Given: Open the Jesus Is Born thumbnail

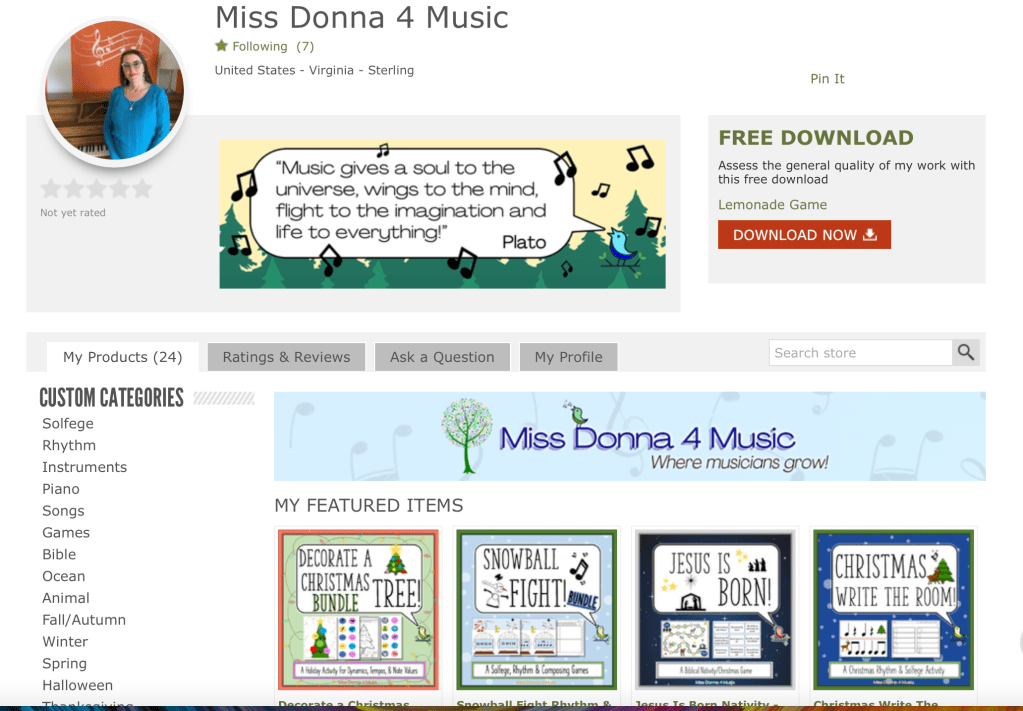Looking at the screenshot, I should (x=715, y=610).
